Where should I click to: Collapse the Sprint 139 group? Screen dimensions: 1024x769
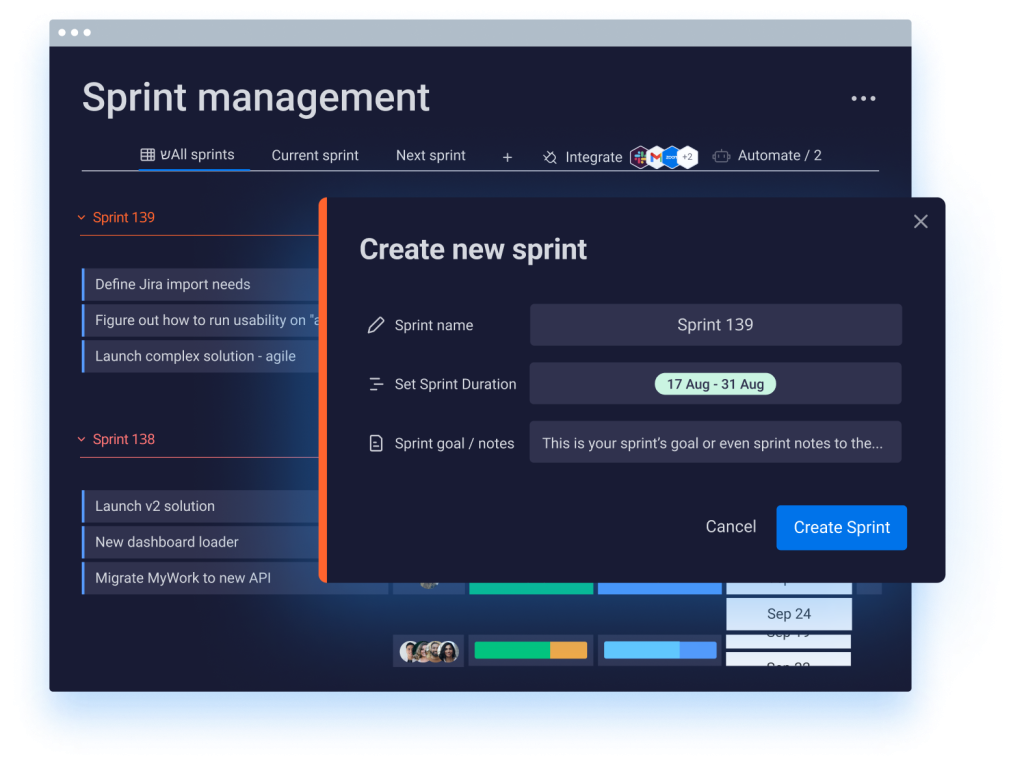point(82,217)
